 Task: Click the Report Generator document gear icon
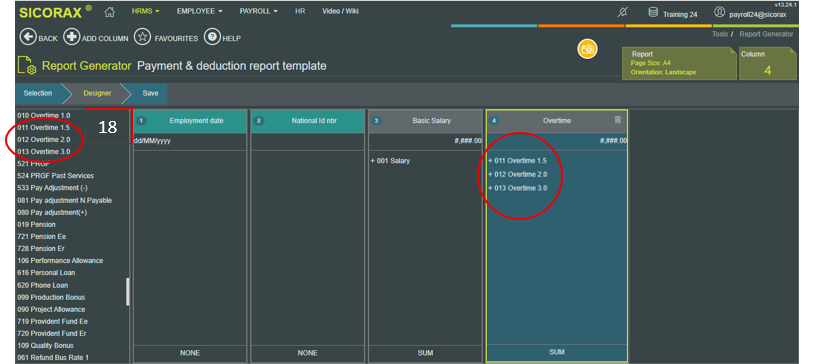pyautogui.click(x=27, y=66)
